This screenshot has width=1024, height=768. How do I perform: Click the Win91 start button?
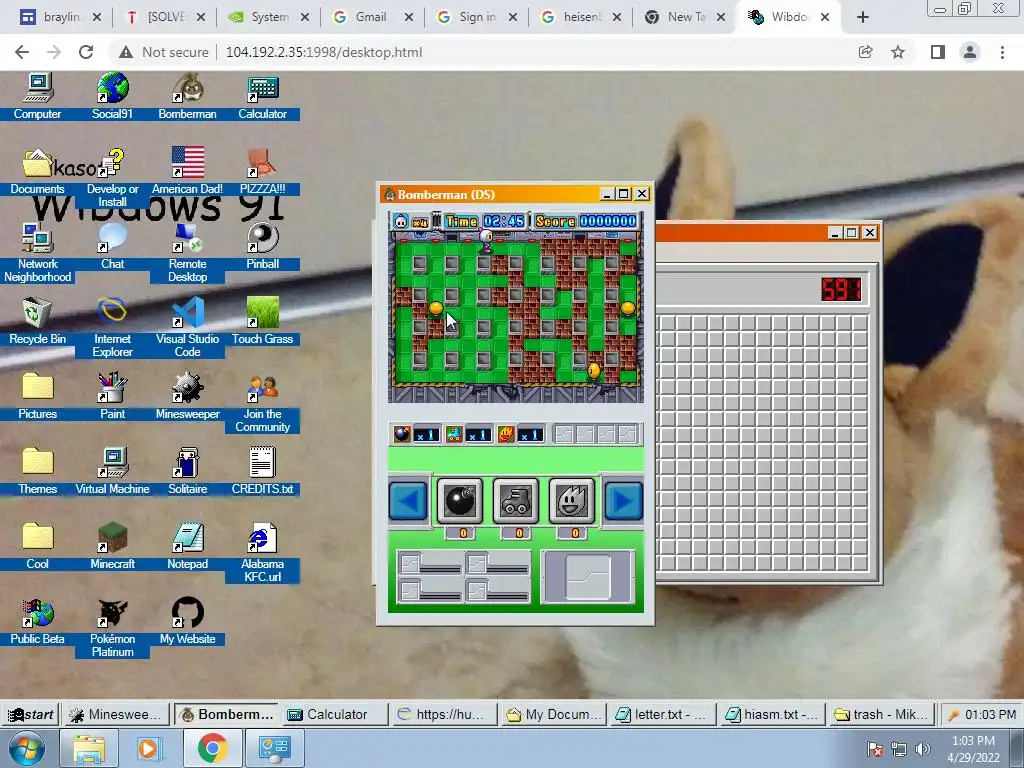coord(30,714)
